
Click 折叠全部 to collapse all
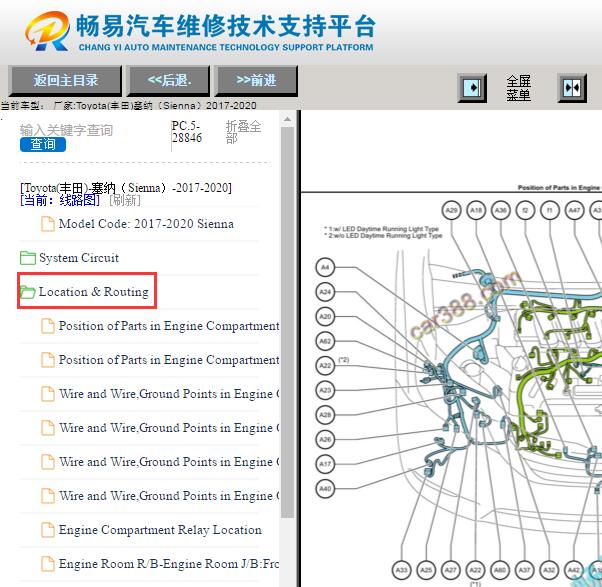243,132
